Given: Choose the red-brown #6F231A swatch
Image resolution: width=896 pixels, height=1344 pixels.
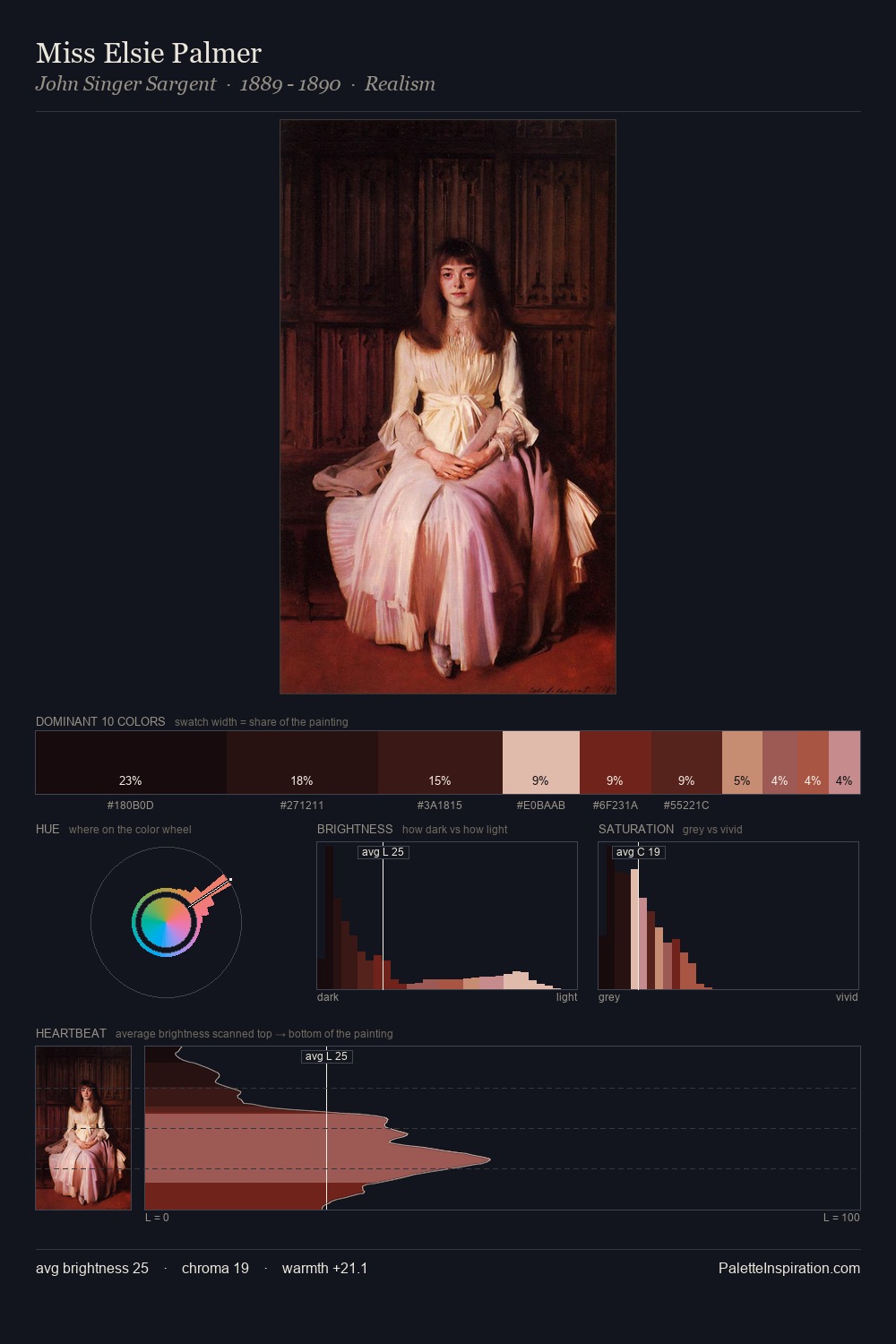Looking at the screenshot, I should pyautogui.click(x=616, y=762).
